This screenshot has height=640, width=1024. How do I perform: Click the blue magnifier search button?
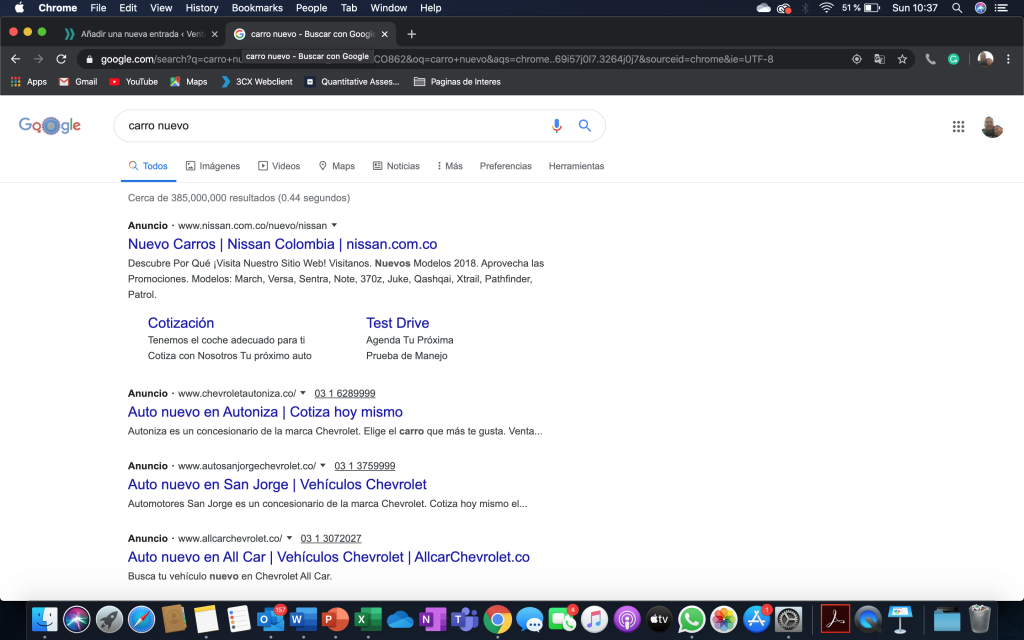585,125
